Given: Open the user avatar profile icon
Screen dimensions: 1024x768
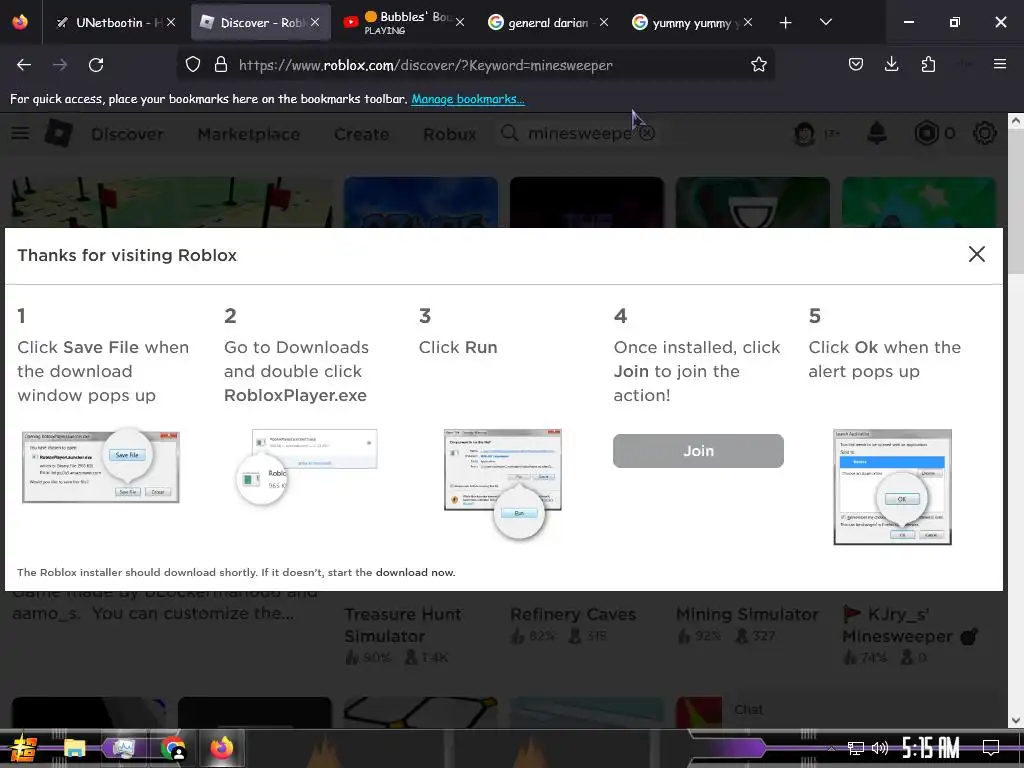Looking at the screenshot, I should coord(804,134).
